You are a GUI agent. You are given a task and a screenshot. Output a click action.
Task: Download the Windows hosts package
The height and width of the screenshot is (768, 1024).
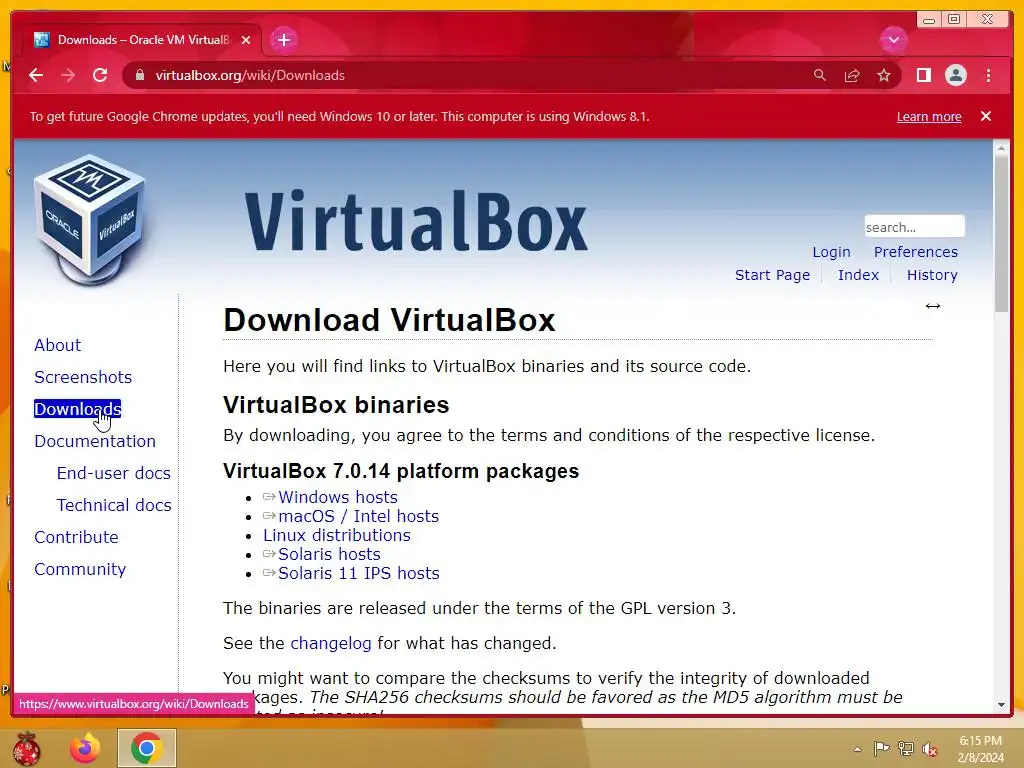338,497
